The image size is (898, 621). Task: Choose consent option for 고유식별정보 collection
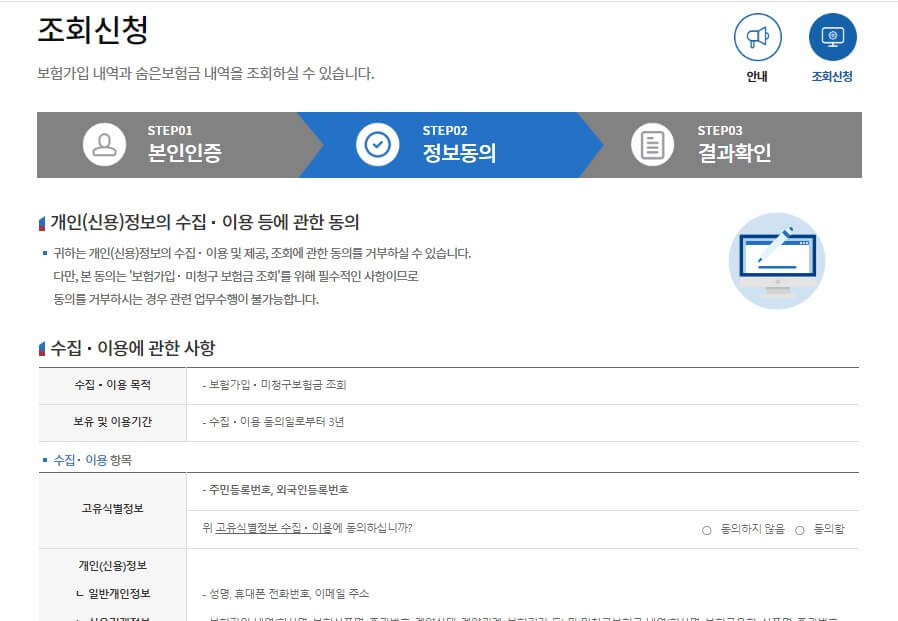(800, 530)
